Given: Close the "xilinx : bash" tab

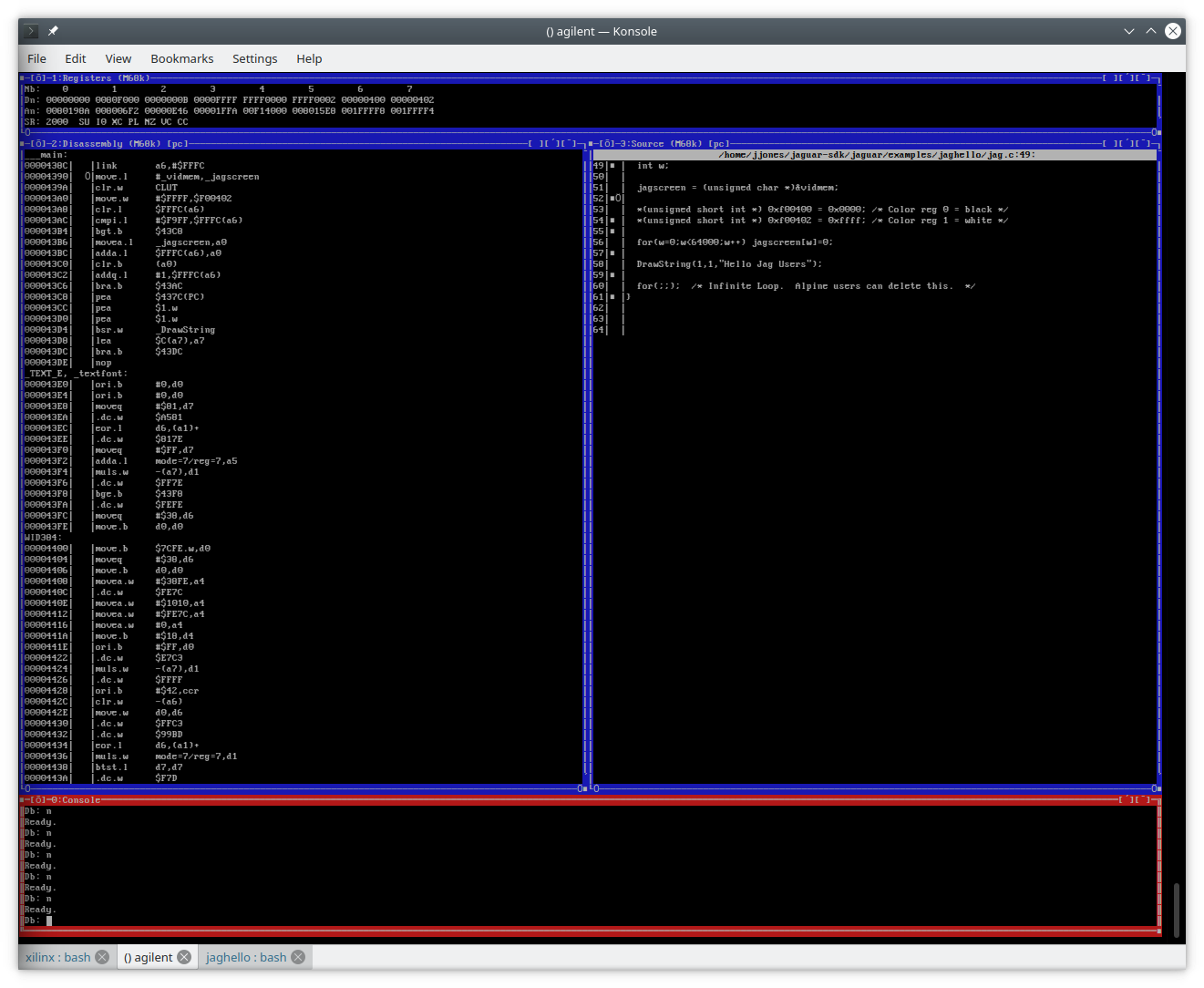Looking at the screenshot, I should coord(102,957).
